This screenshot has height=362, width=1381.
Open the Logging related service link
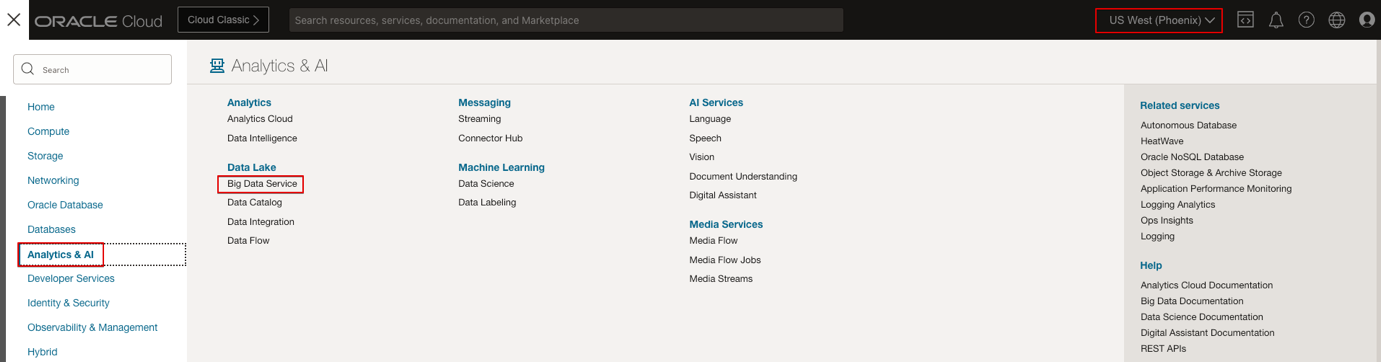(x=1158, y=237)
